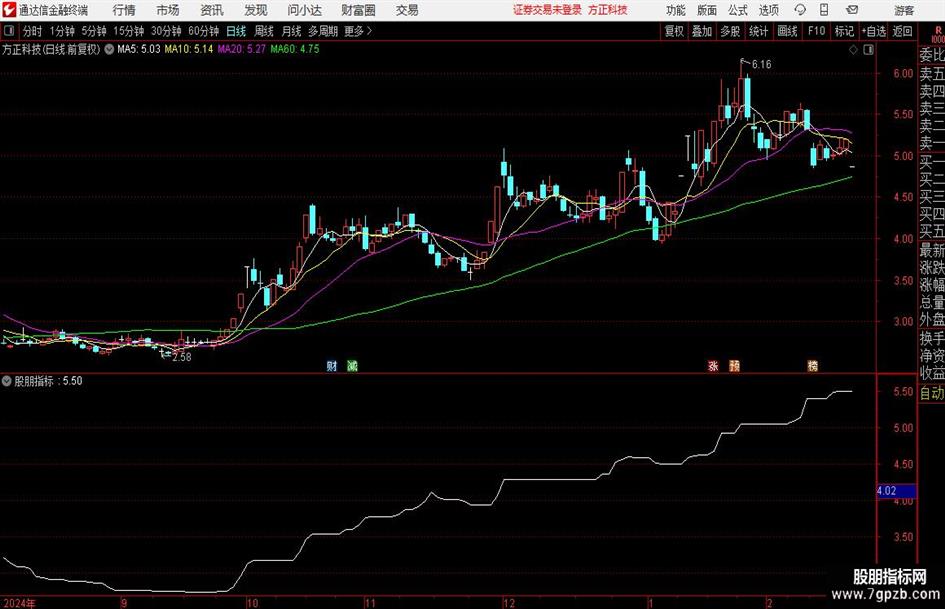
Task: Open the 资讯 menu
Action: click(212, 10)
